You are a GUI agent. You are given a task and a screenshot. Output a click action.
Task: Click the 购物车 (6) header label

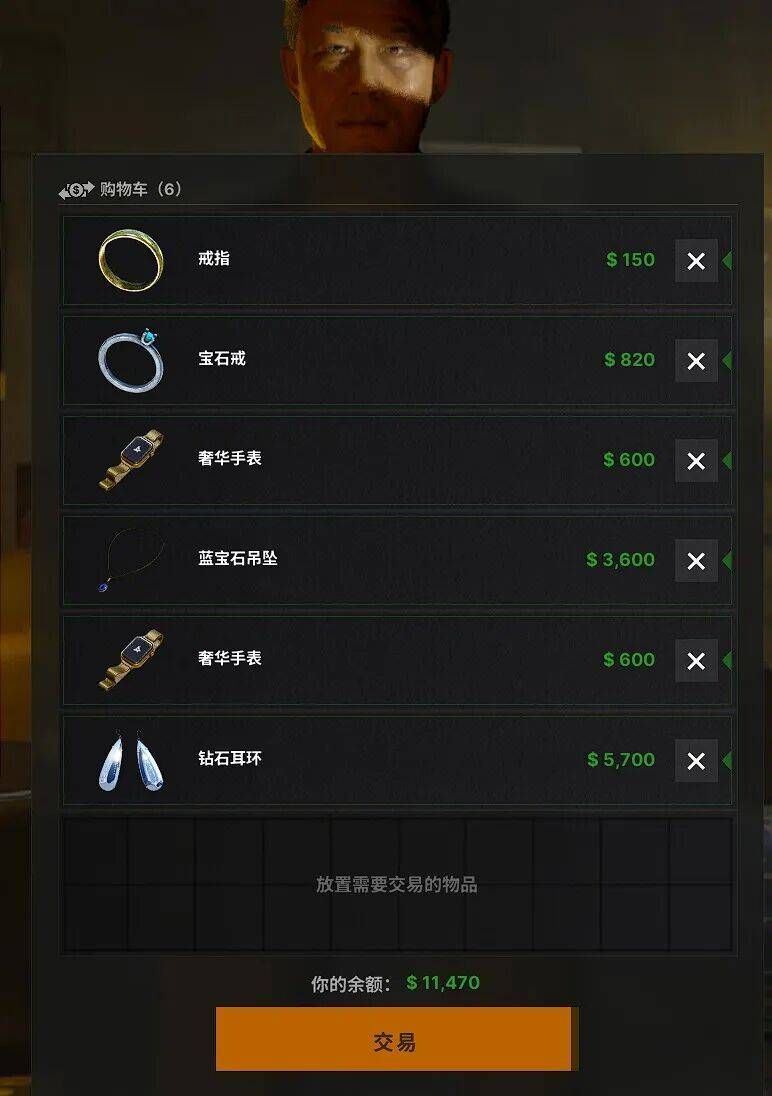coord(141,189)
